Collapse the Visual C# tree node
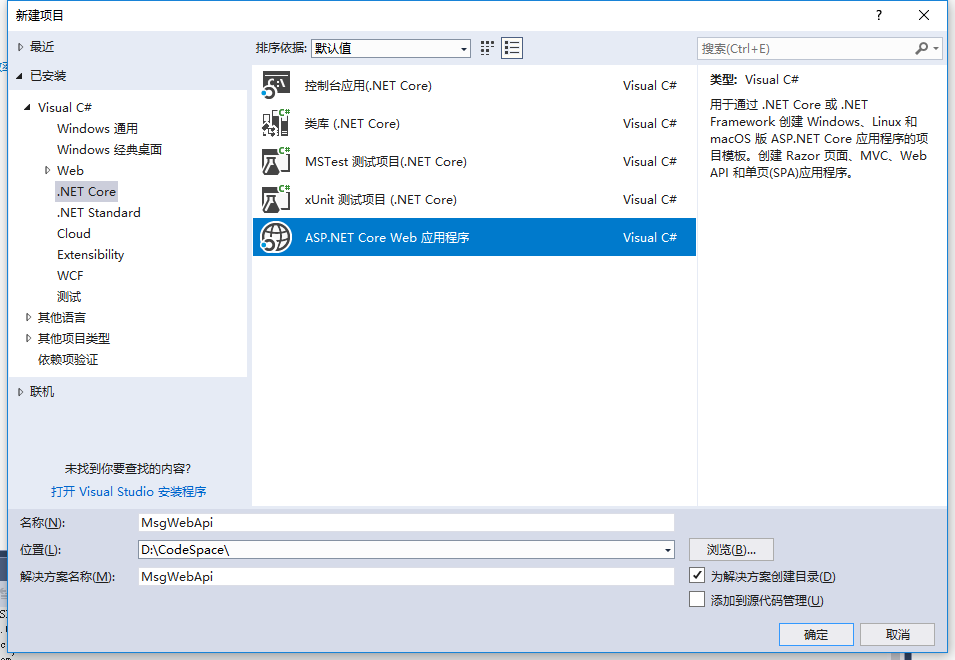This screenshot has height=660, width=955. (27, 107)
